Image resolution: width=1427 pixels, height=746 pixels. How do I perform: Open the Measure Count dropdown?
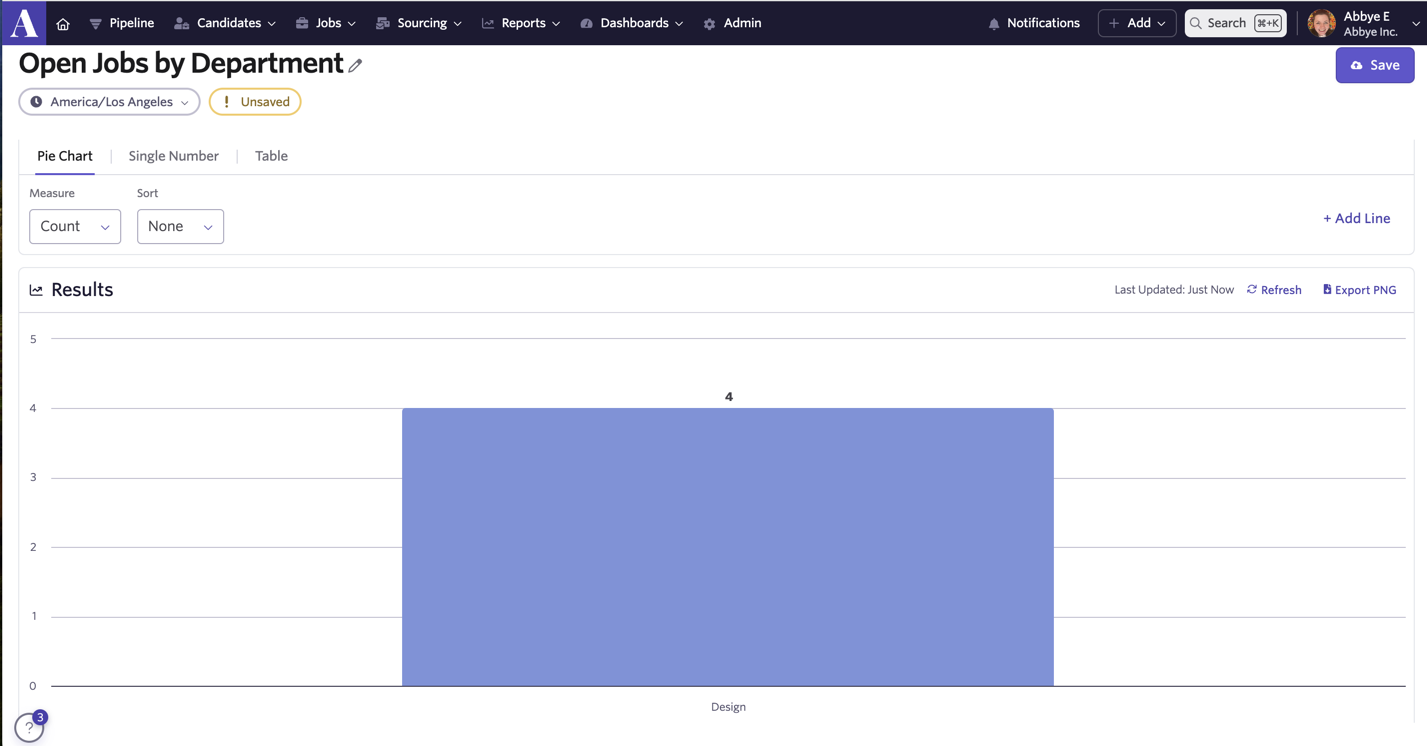pos(75,226)
